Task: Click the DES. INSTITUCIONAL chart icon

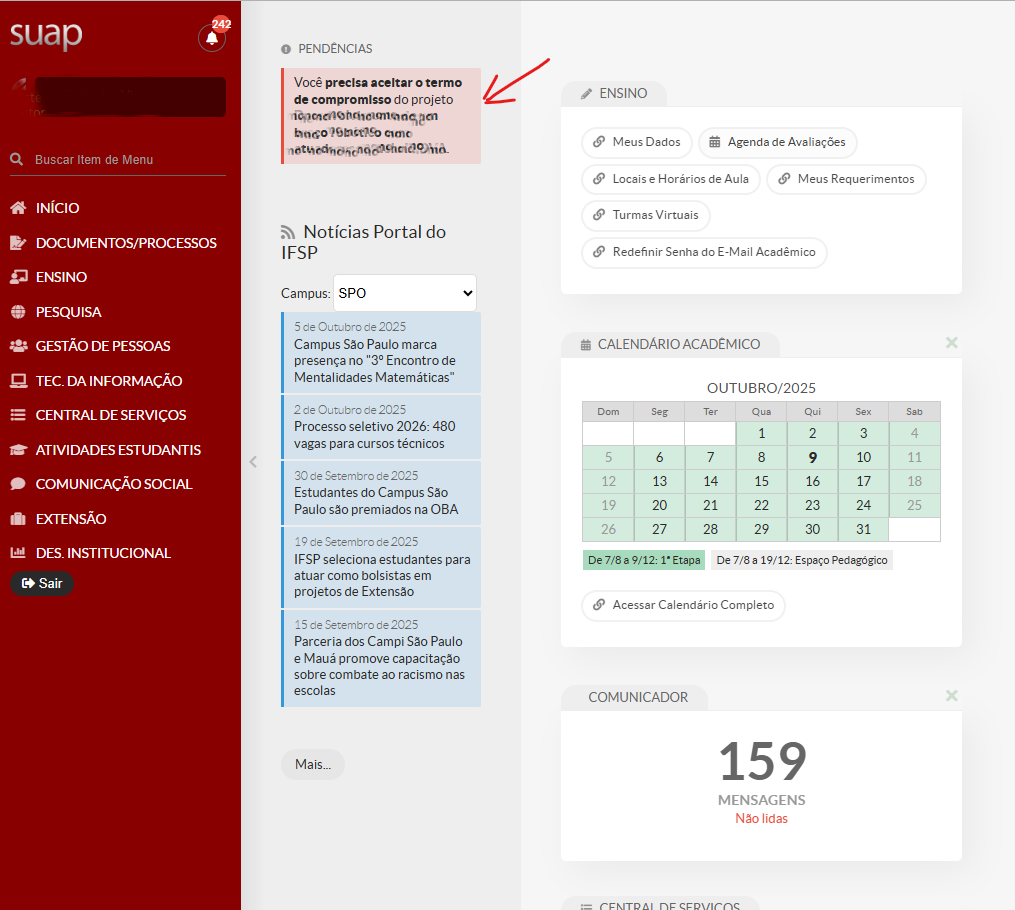Action: [x=18, y=553]
